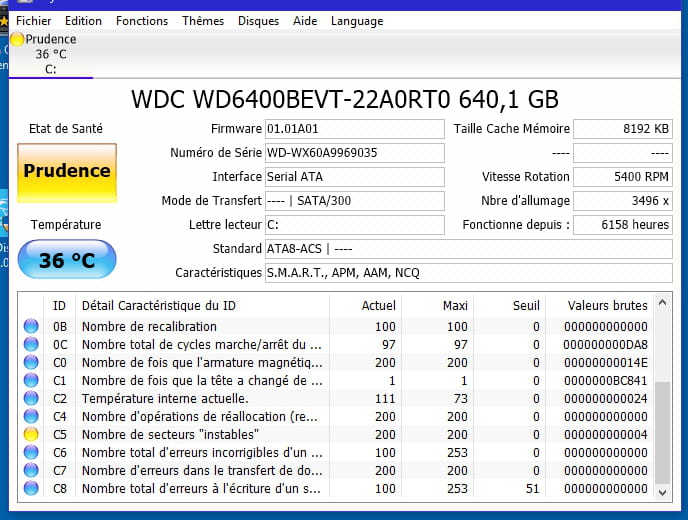Click raw value 0000000014E
This screenshot has height=520, width=688.
(606, 362)
